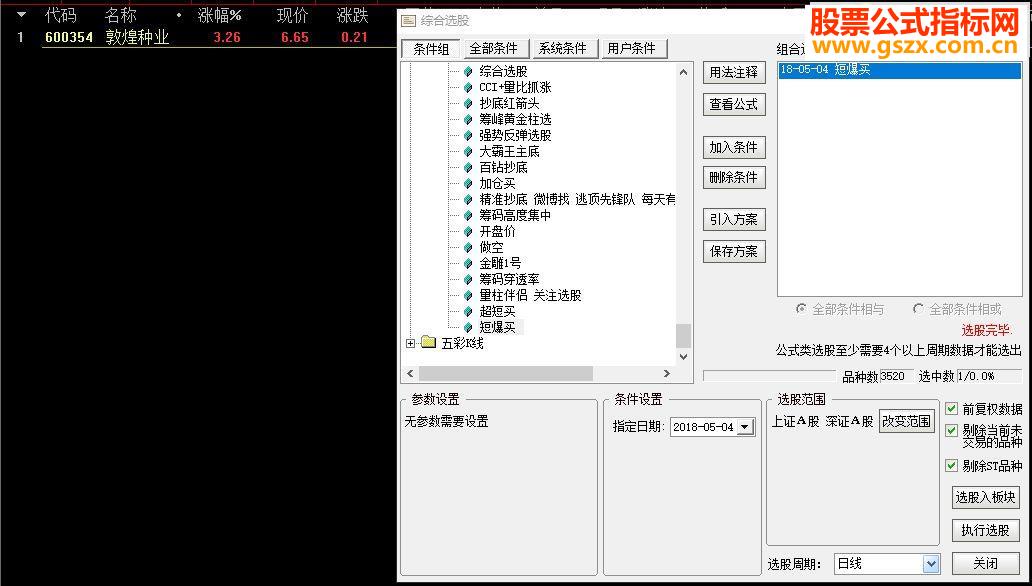Screen dimensions: 1032x586
Task: Click the 选中数 value field
Action: point(989,376)
